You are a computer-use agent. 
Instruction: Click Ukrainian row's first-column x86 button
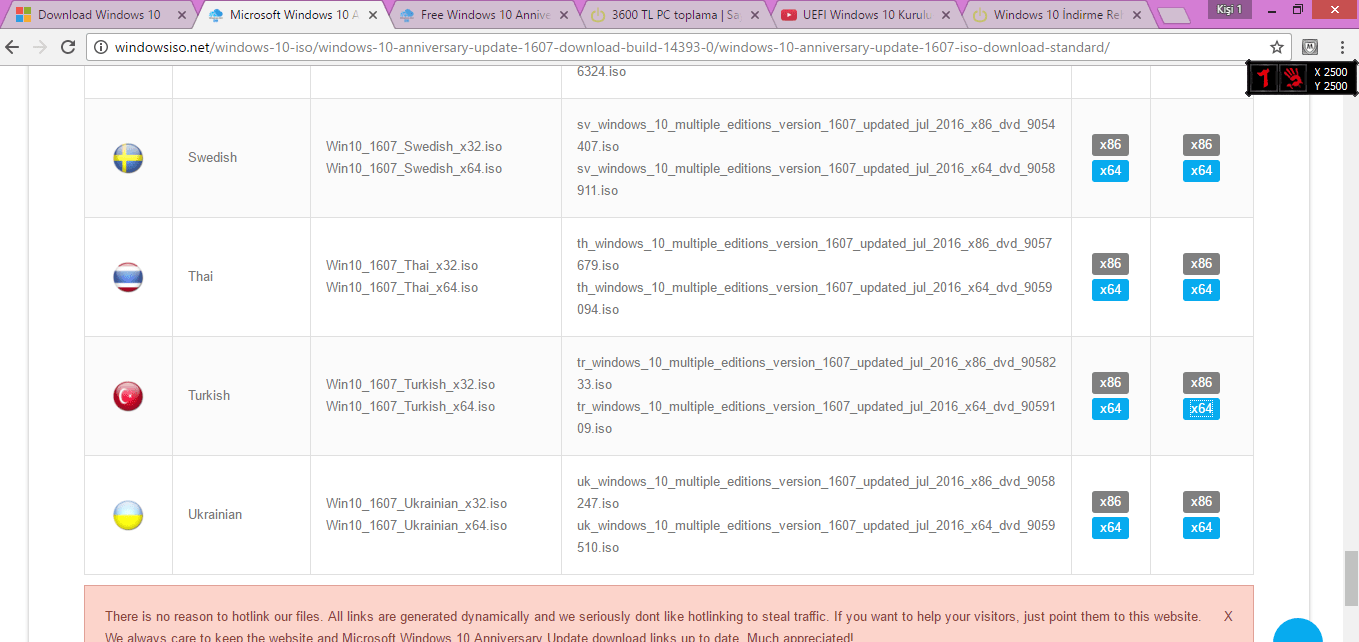pos(1110,502)
